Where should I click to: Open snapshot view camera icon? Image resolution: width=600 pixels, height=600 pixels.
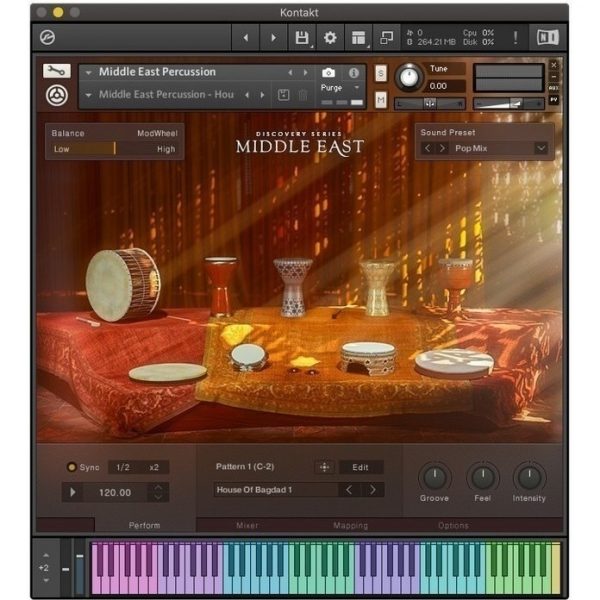(328, 72)
